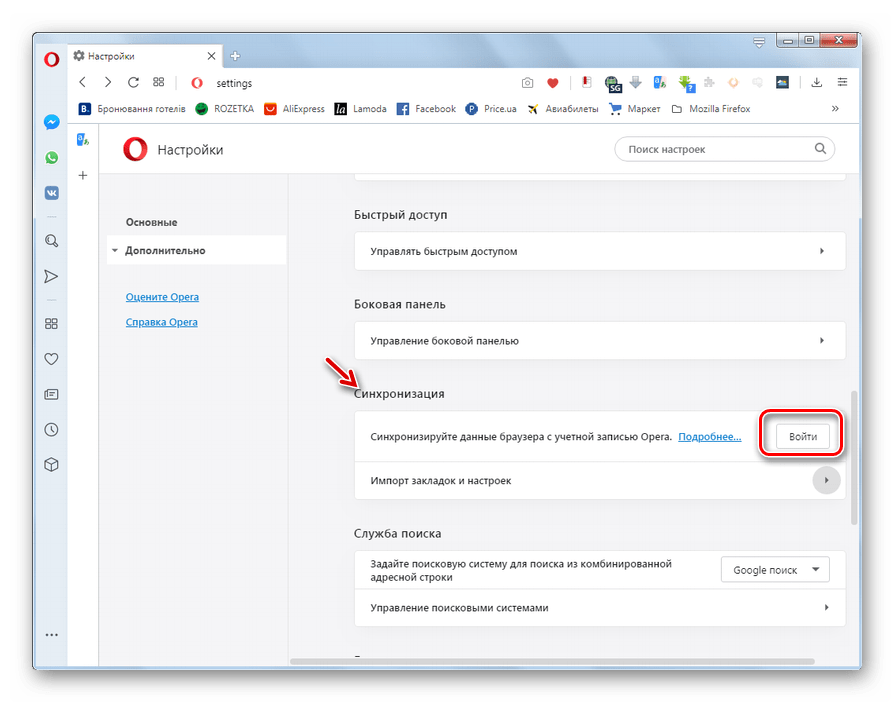This screenshot has height=703, width=895.
Task: Click the translator extension in toolbar
Action: [x=660, y=83]
